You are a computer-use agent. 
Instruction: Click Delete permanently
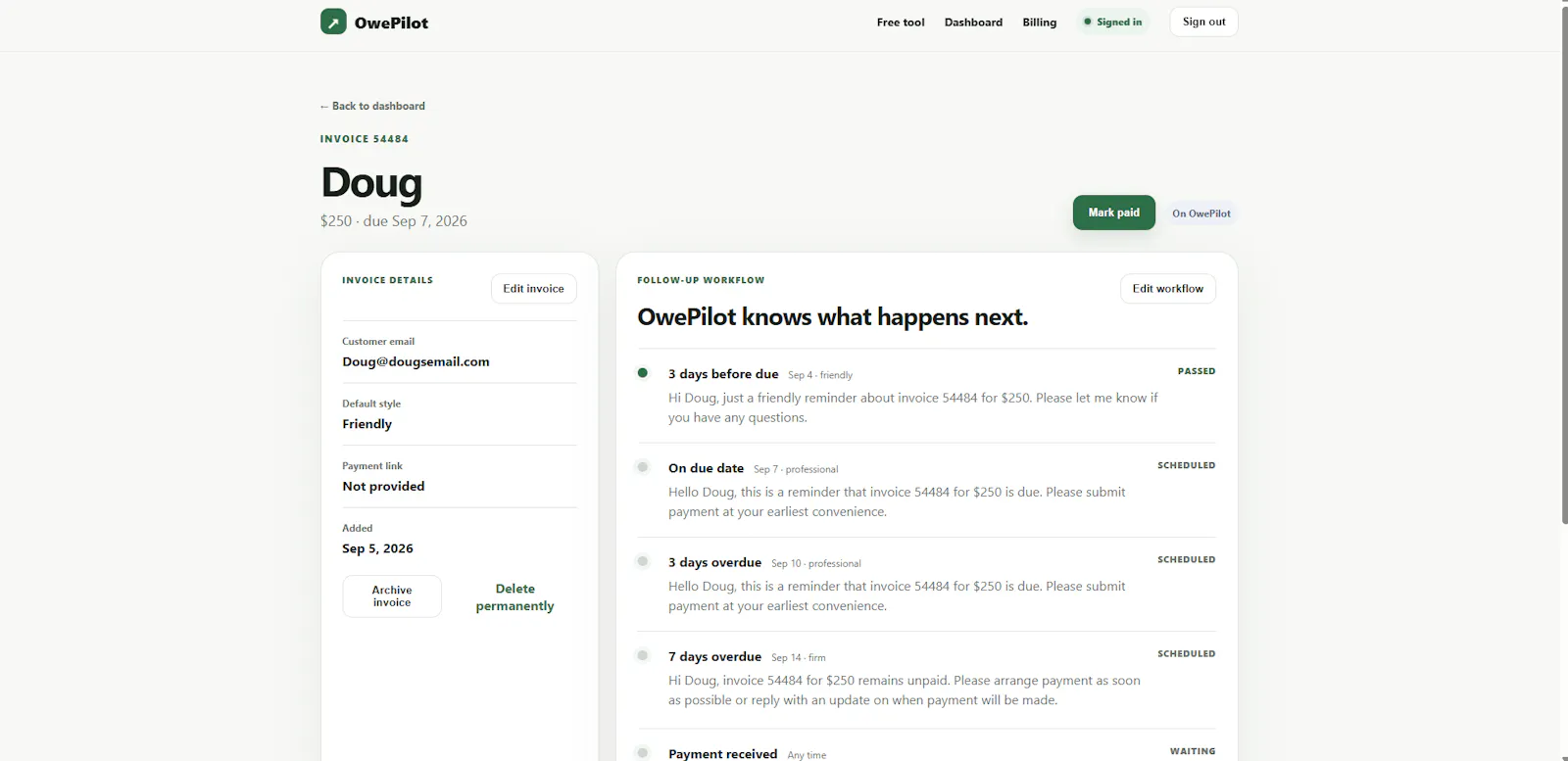coord(514,597)
